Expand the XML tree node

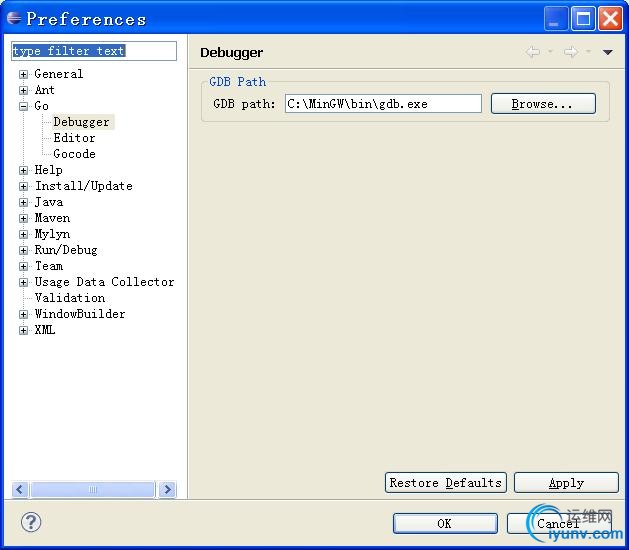(x=23, y=330)
